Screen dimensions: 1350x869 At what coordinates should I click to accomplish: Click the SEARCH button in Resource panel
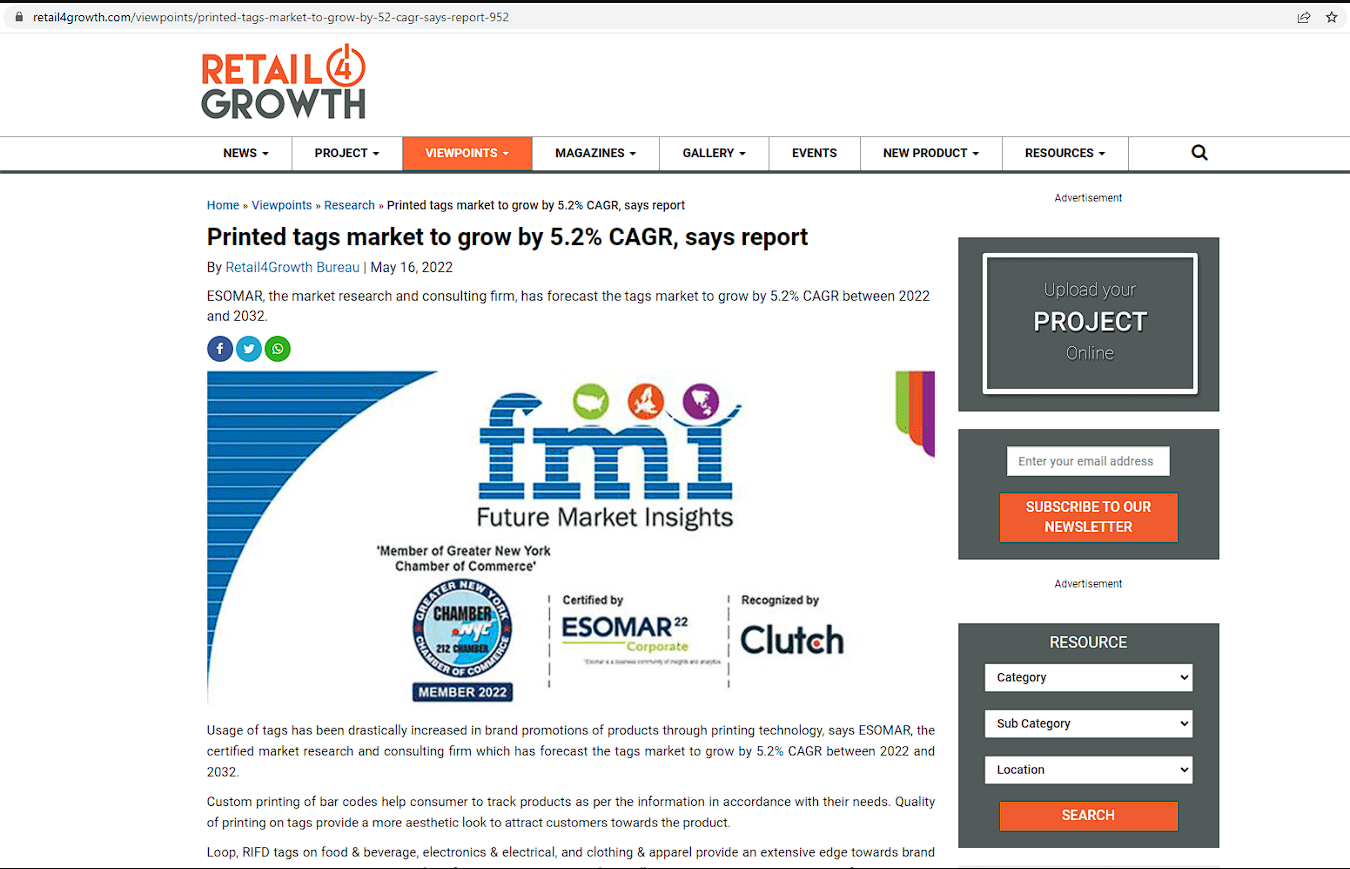1088,816
